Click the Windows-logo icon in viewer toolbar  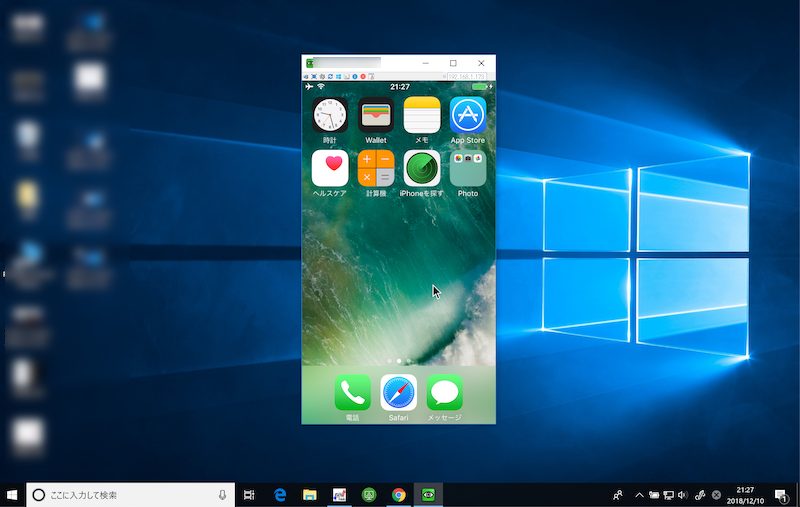tap(338, 77)
